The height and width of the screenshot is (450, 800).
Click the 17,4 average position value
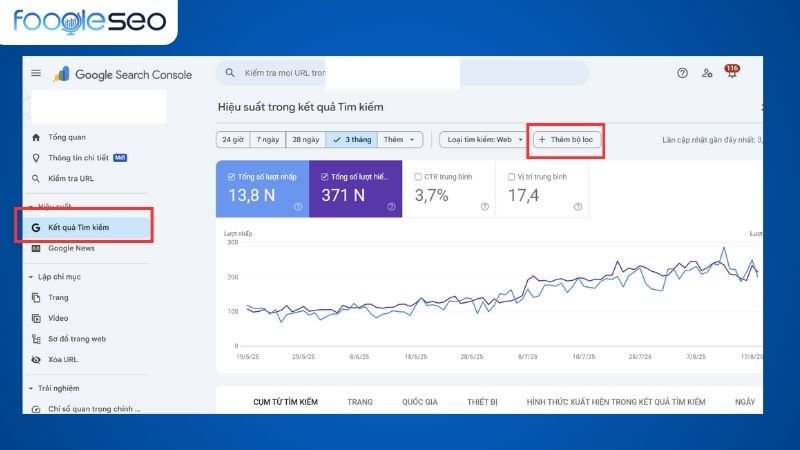523,195
